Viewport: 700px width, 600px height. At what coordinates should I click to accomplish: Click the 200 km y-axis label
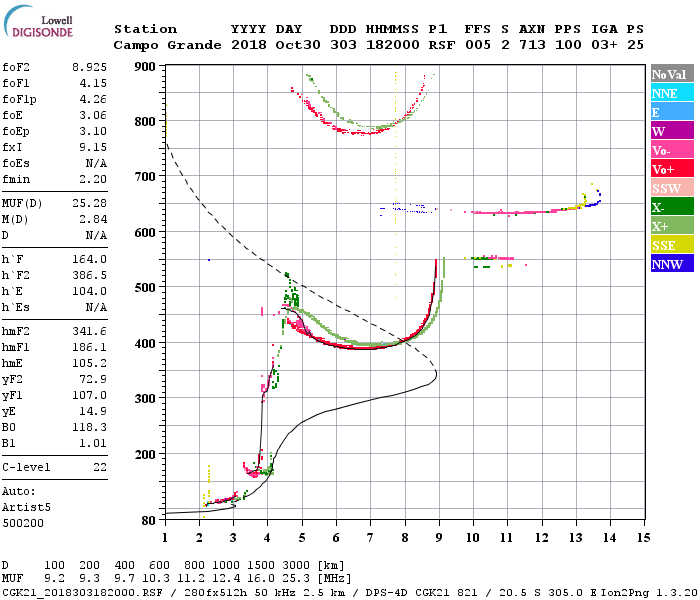[x=145, y=454]
